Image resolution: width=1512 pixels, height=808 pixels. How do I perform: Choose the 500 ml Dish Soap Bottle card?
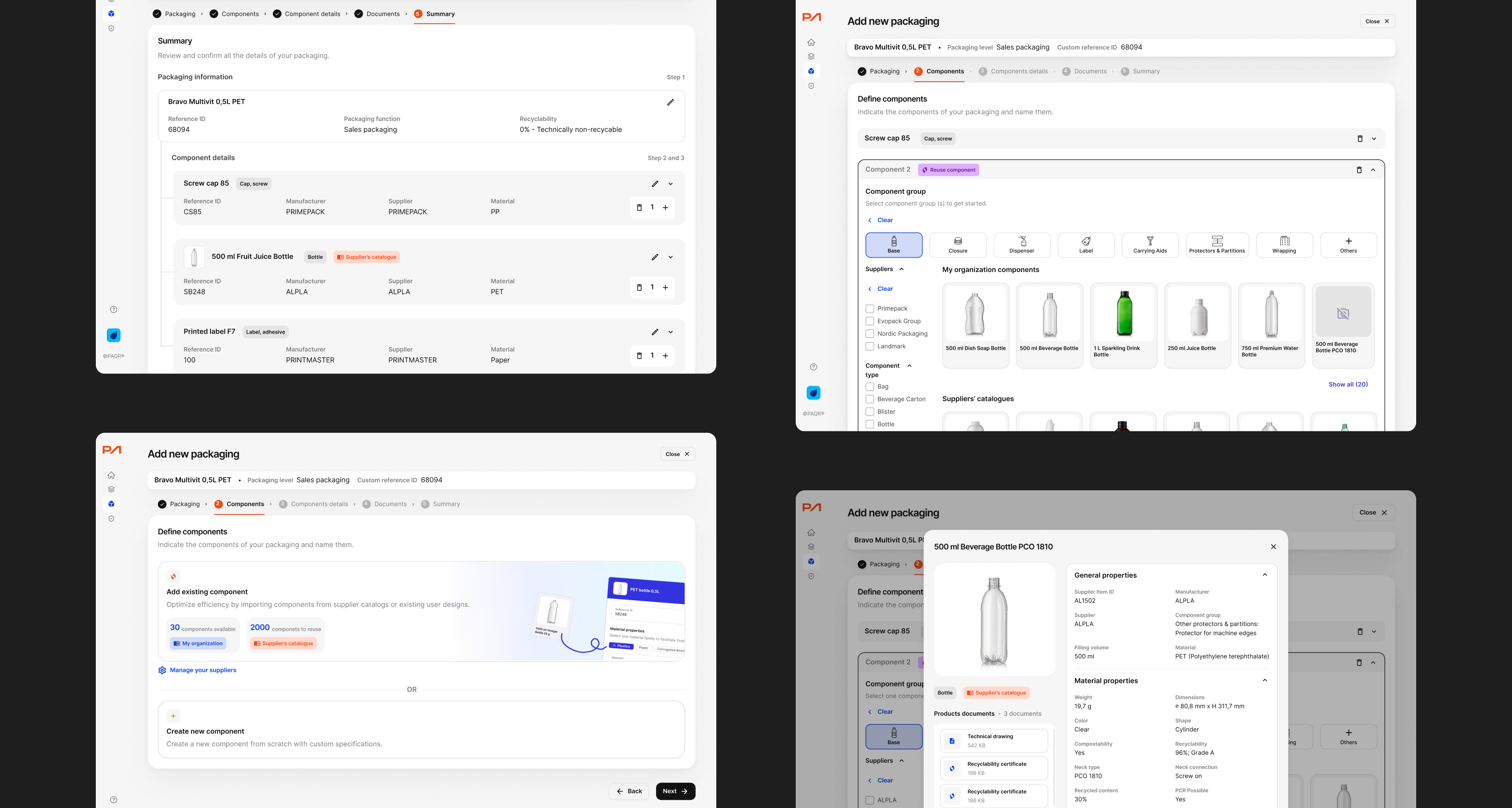click(975, 325)
